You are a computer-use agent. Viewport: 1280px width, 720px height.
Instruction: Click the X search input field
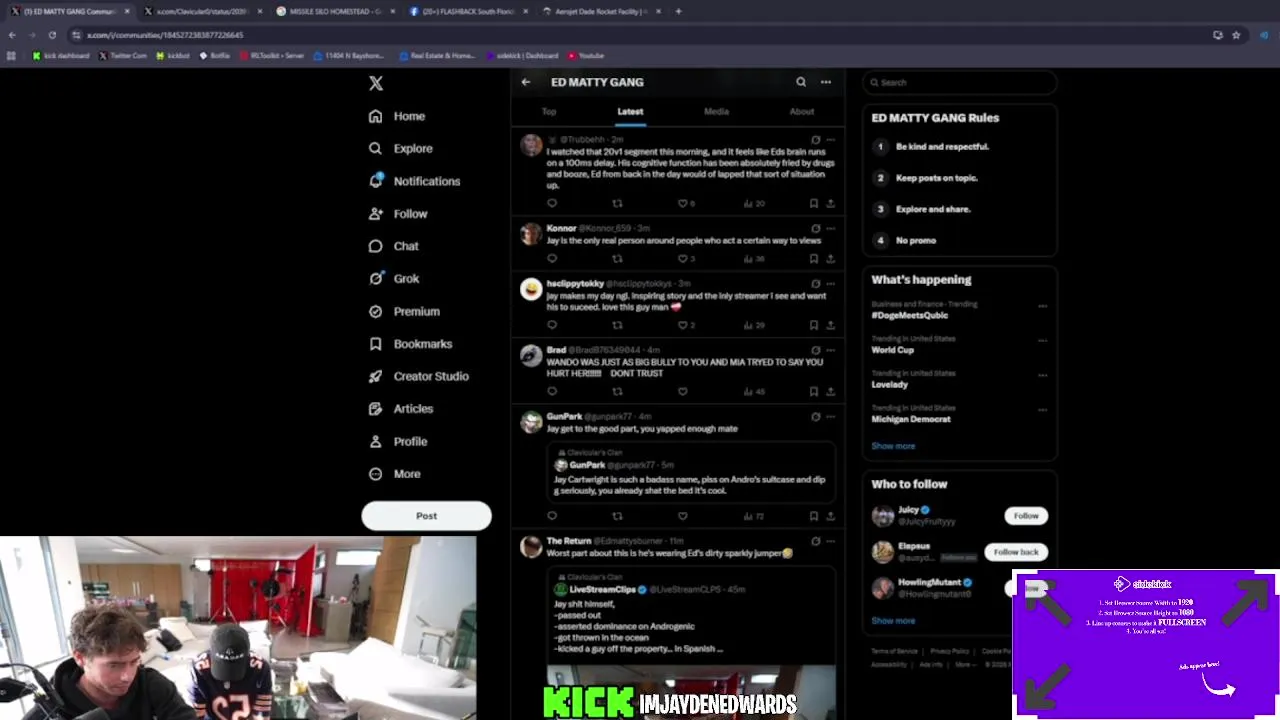[x=959, y=82]
